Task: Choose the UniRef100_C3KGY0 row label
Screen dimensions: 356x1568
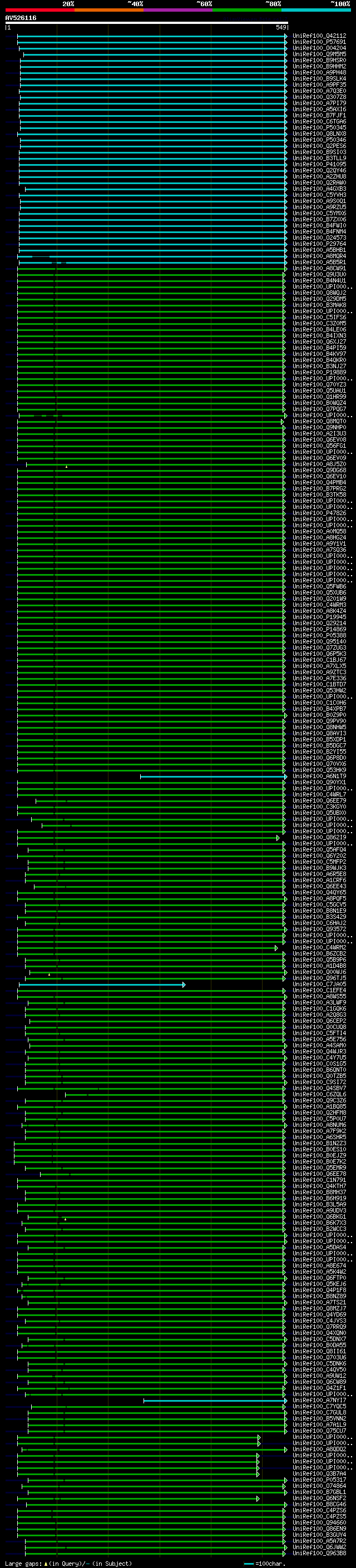Action: point(319,807)
